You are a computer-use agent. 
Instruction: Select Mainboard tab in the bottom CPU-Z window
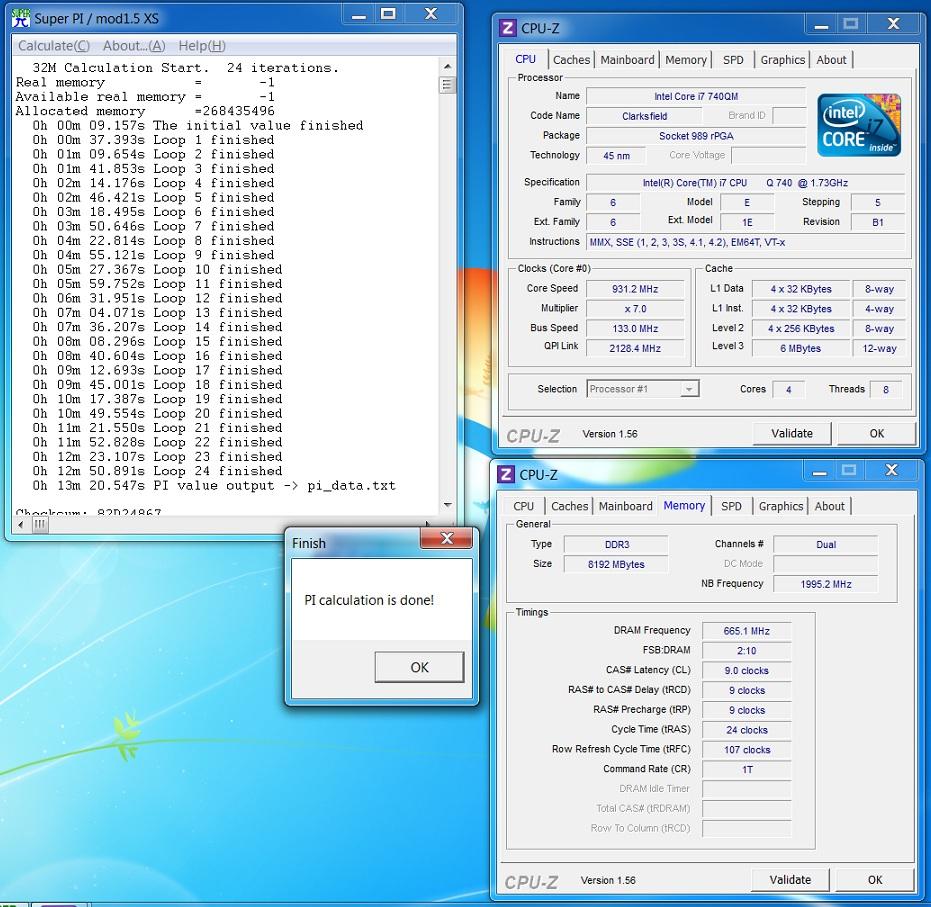[625, 506]
